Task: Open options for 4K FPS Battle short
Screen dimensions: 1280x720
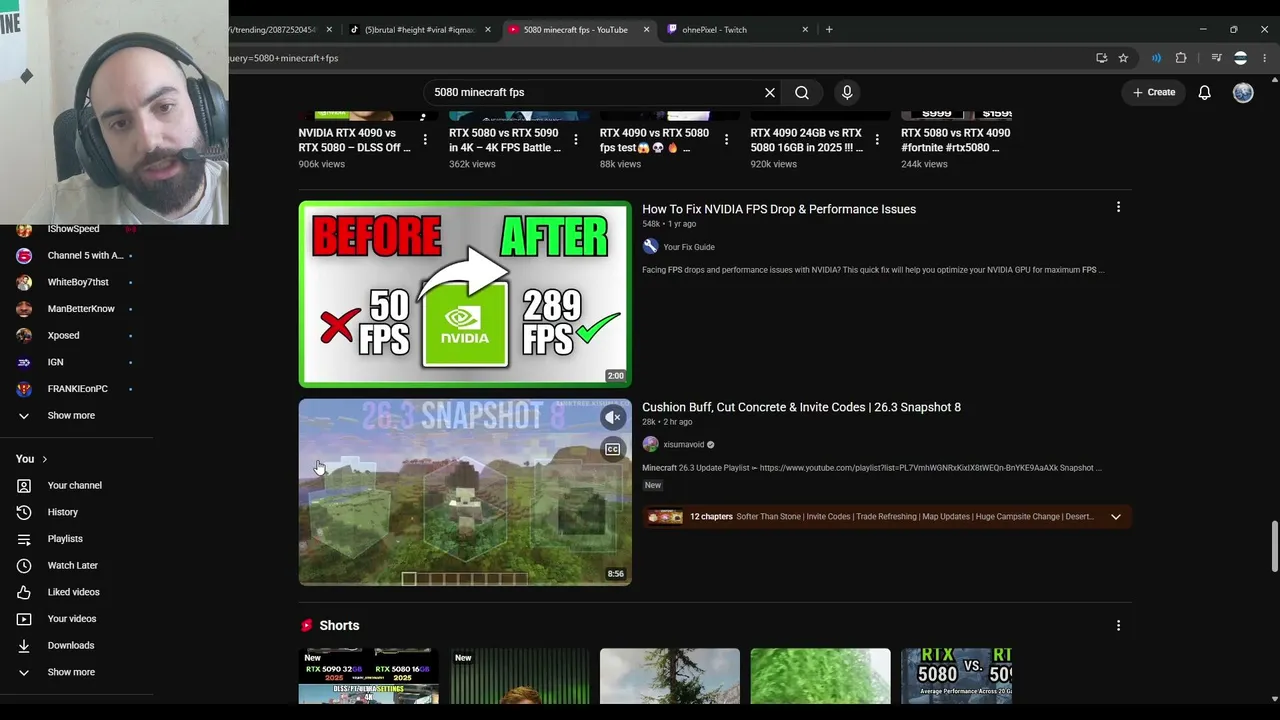Action: point(576,140)
